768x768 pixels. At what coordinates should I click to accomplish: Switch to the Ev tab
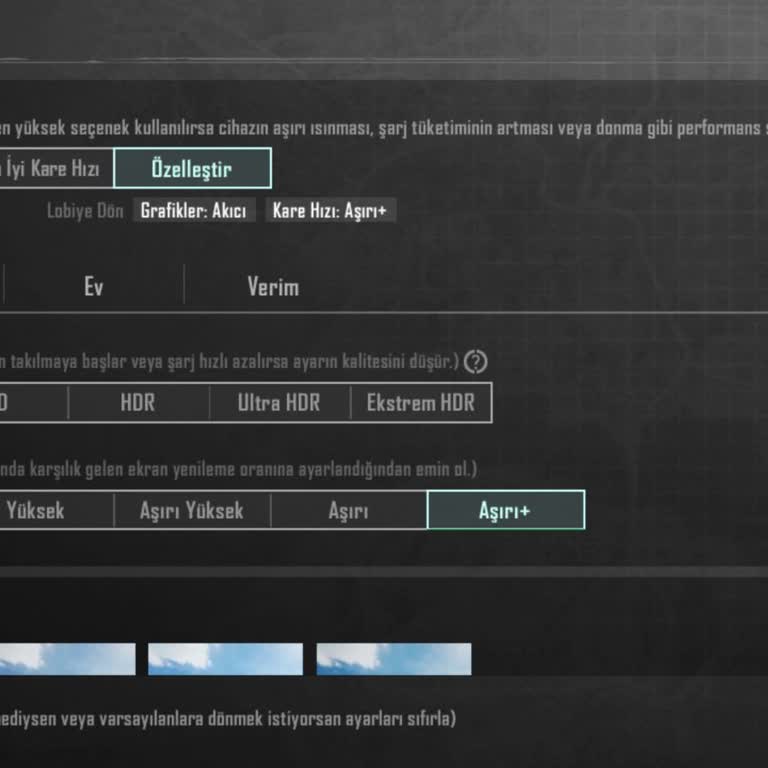93,287
